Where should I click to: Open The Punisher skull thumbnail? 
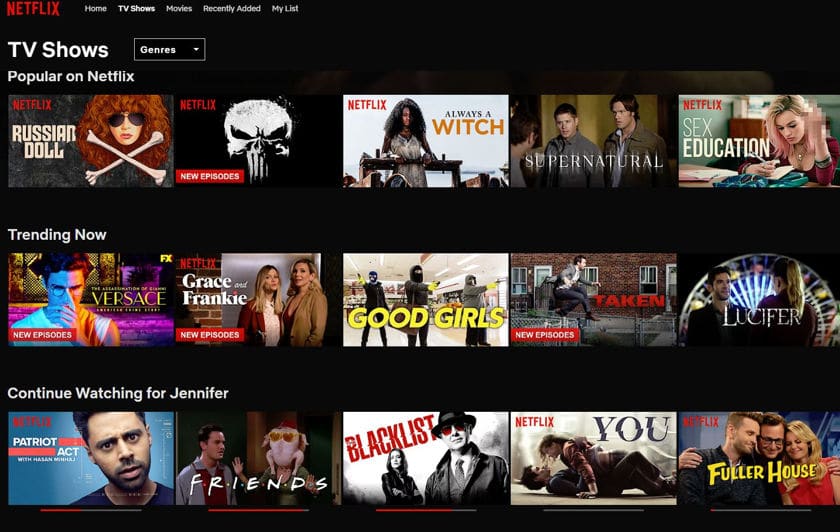pos(258,141)
